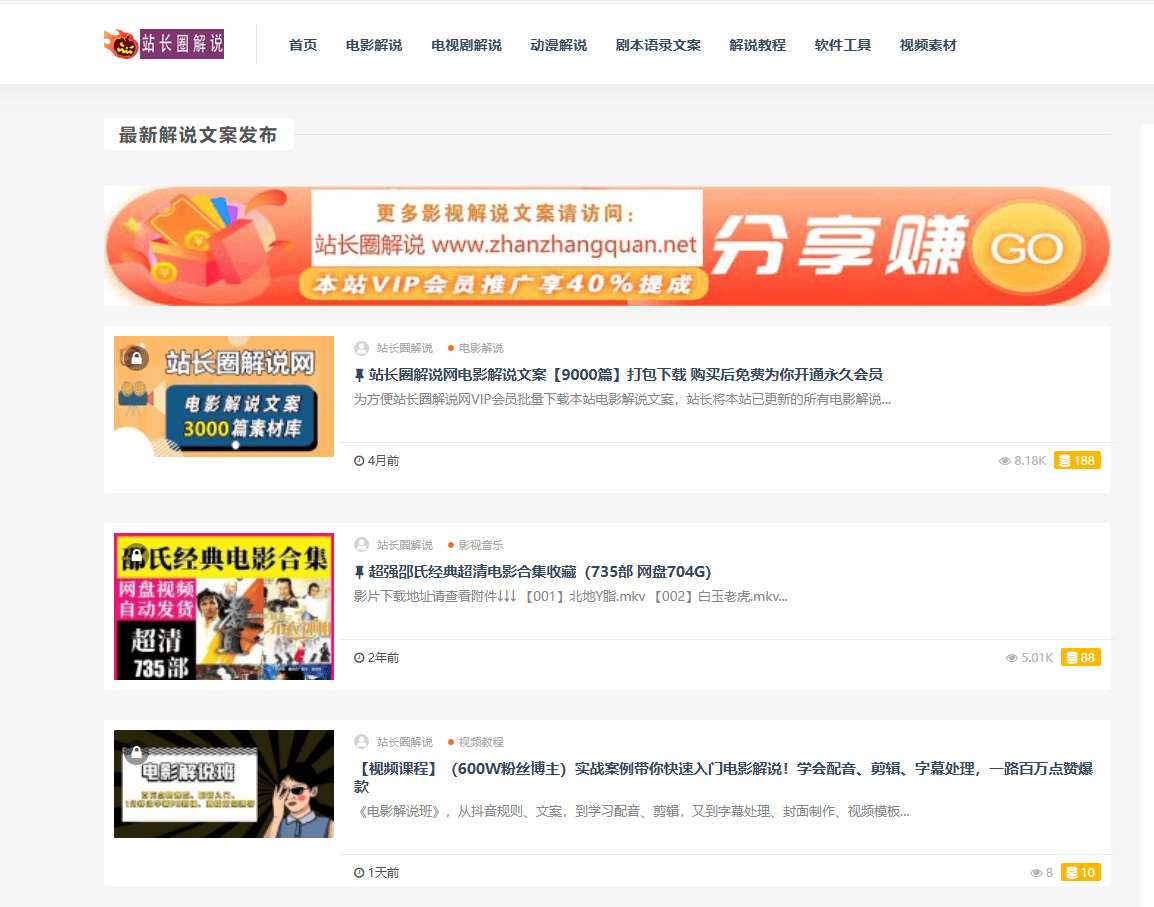Click eye view-count icon beside 8.18K

[1004, 461]
